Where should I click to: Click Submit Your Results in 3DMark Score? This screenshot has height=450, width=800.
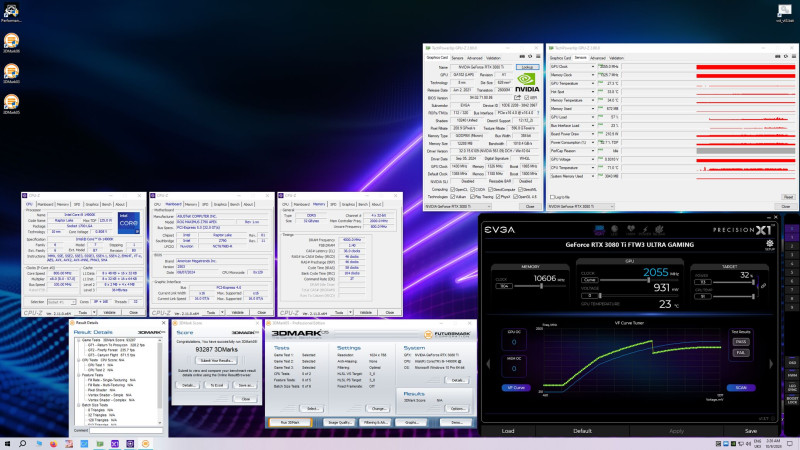(216, 360)
